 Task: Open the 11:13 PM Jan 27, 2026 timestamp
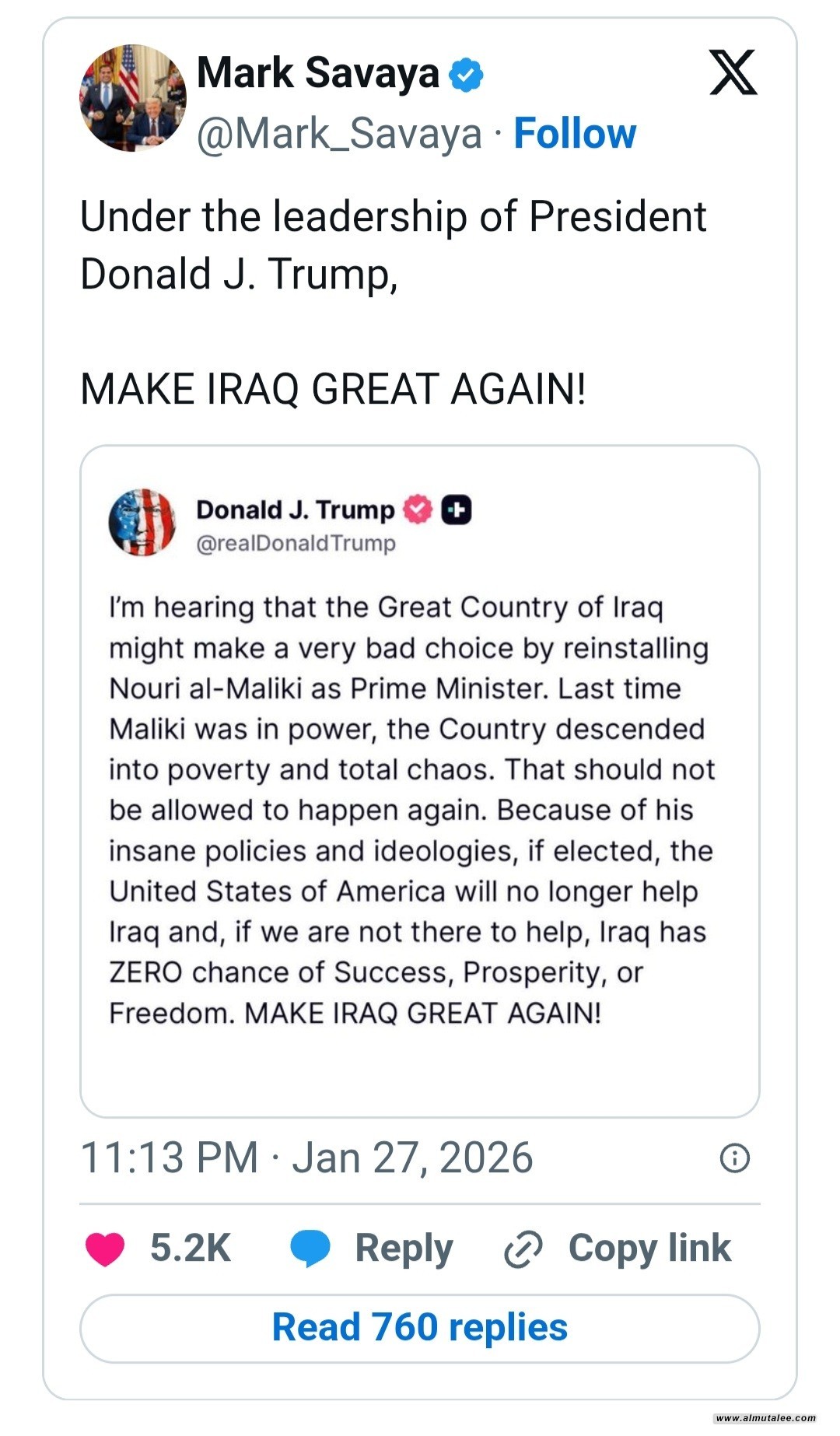306,1158
